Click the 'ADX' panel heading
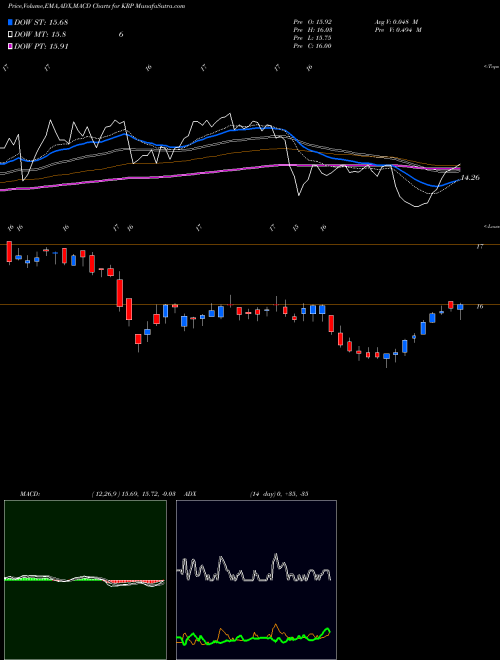The height and width of the screenshot is (660, 500). pos(190,493)
